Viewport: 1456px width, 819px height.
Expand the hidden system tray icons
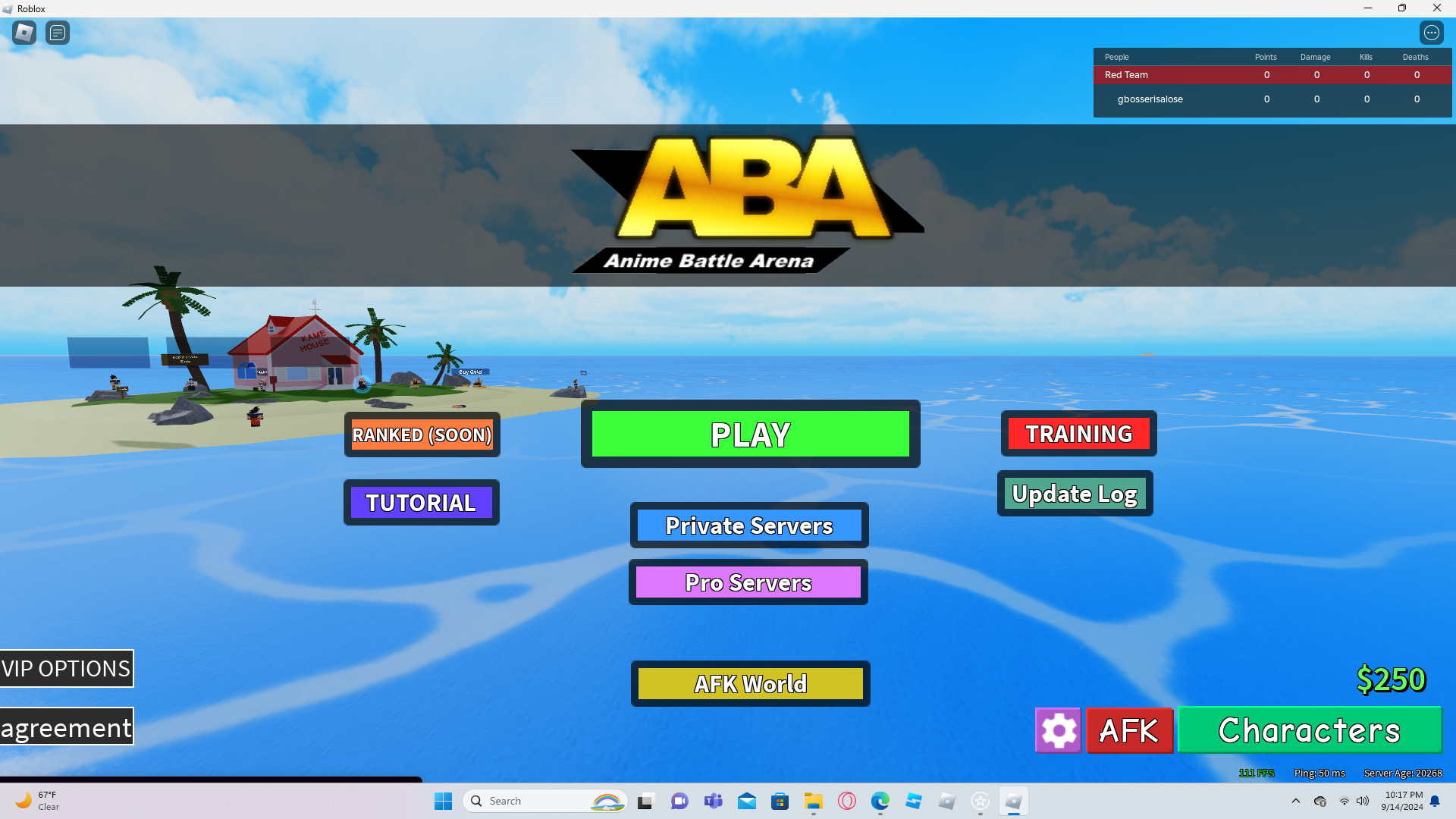click(x=1295, y=801)
